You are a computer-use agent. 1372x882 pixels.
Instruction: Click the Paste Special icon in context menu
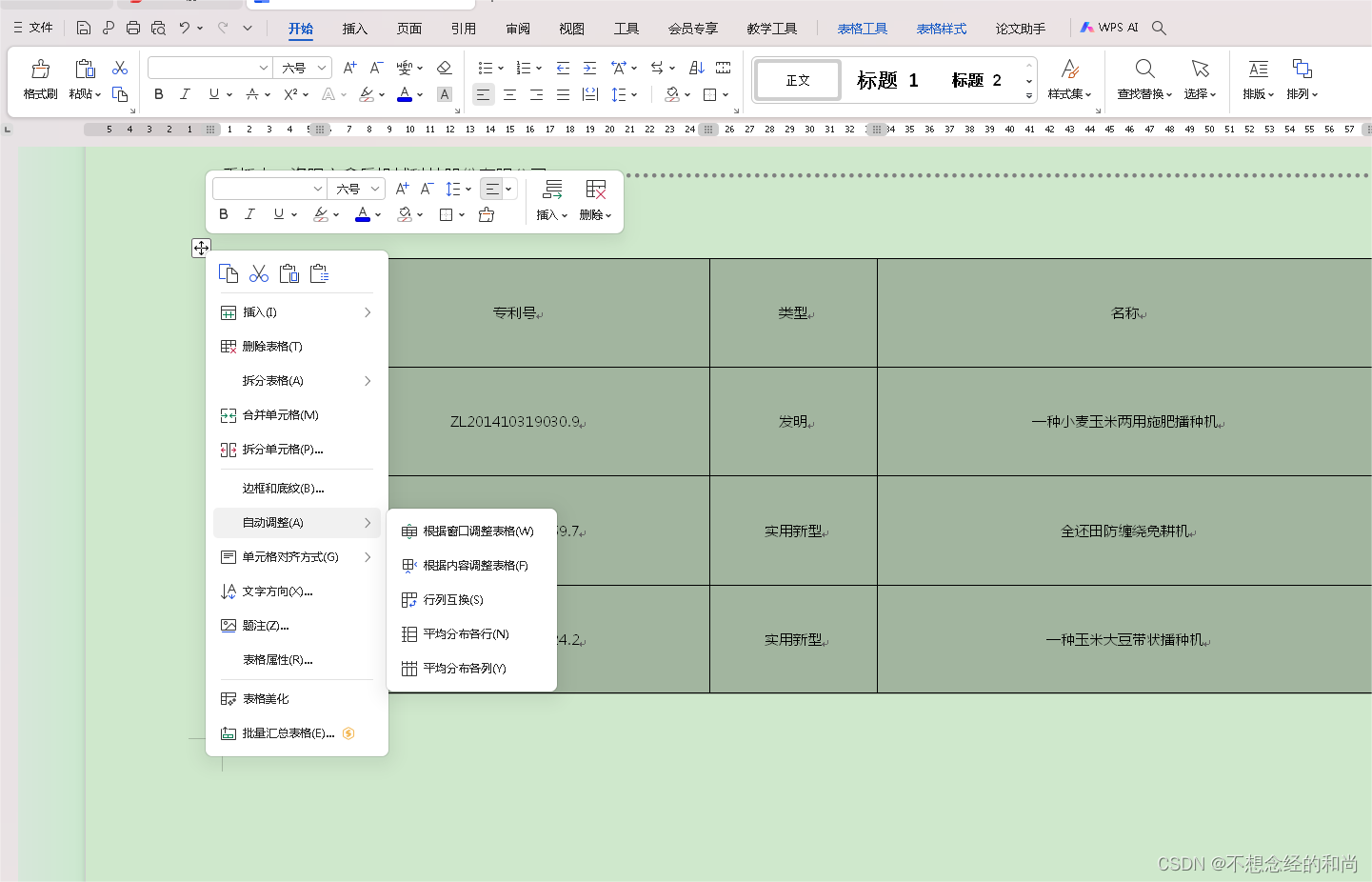[x=320, y=273]
